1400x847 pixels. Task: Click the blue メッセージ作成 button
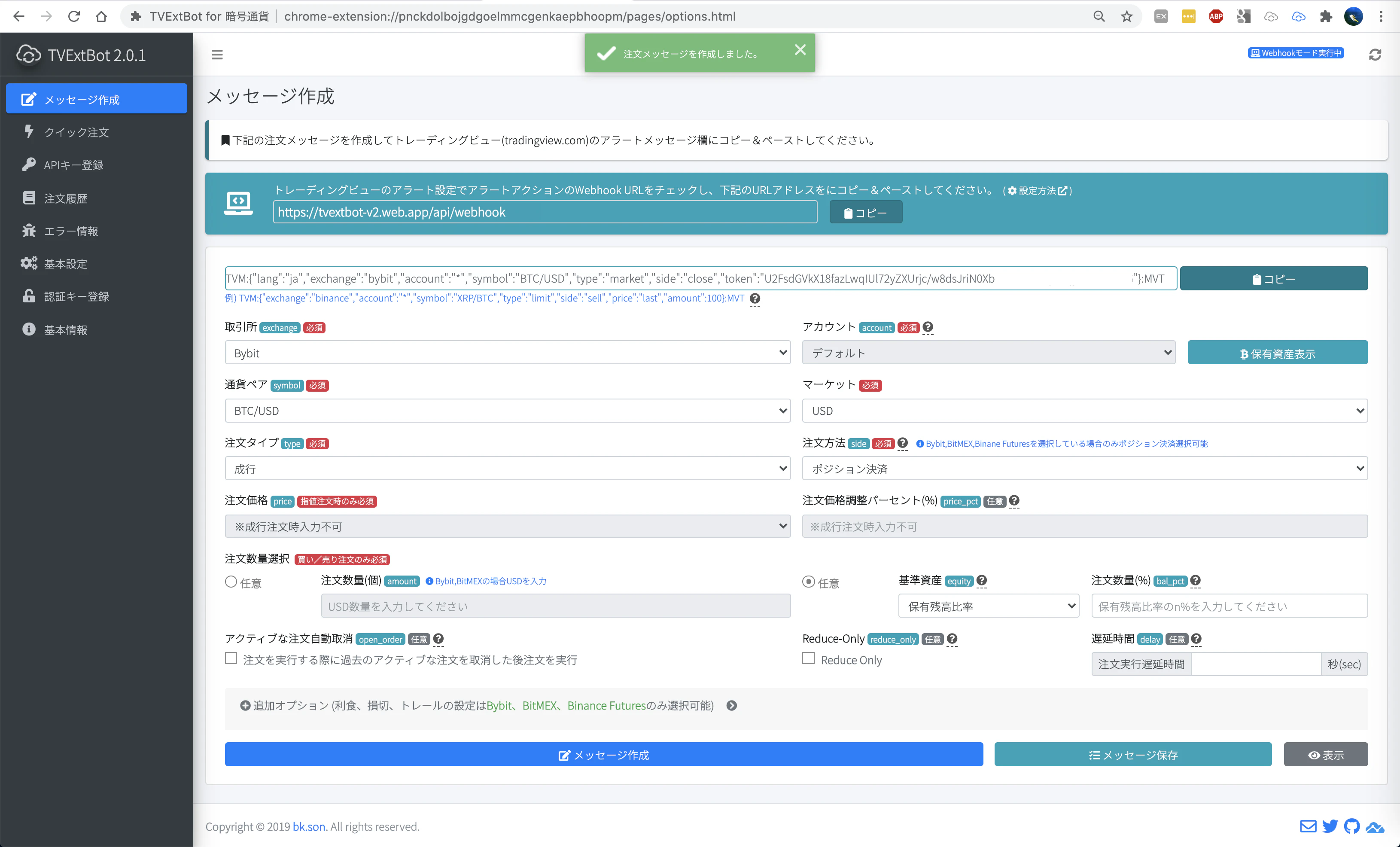click(603, 754)
